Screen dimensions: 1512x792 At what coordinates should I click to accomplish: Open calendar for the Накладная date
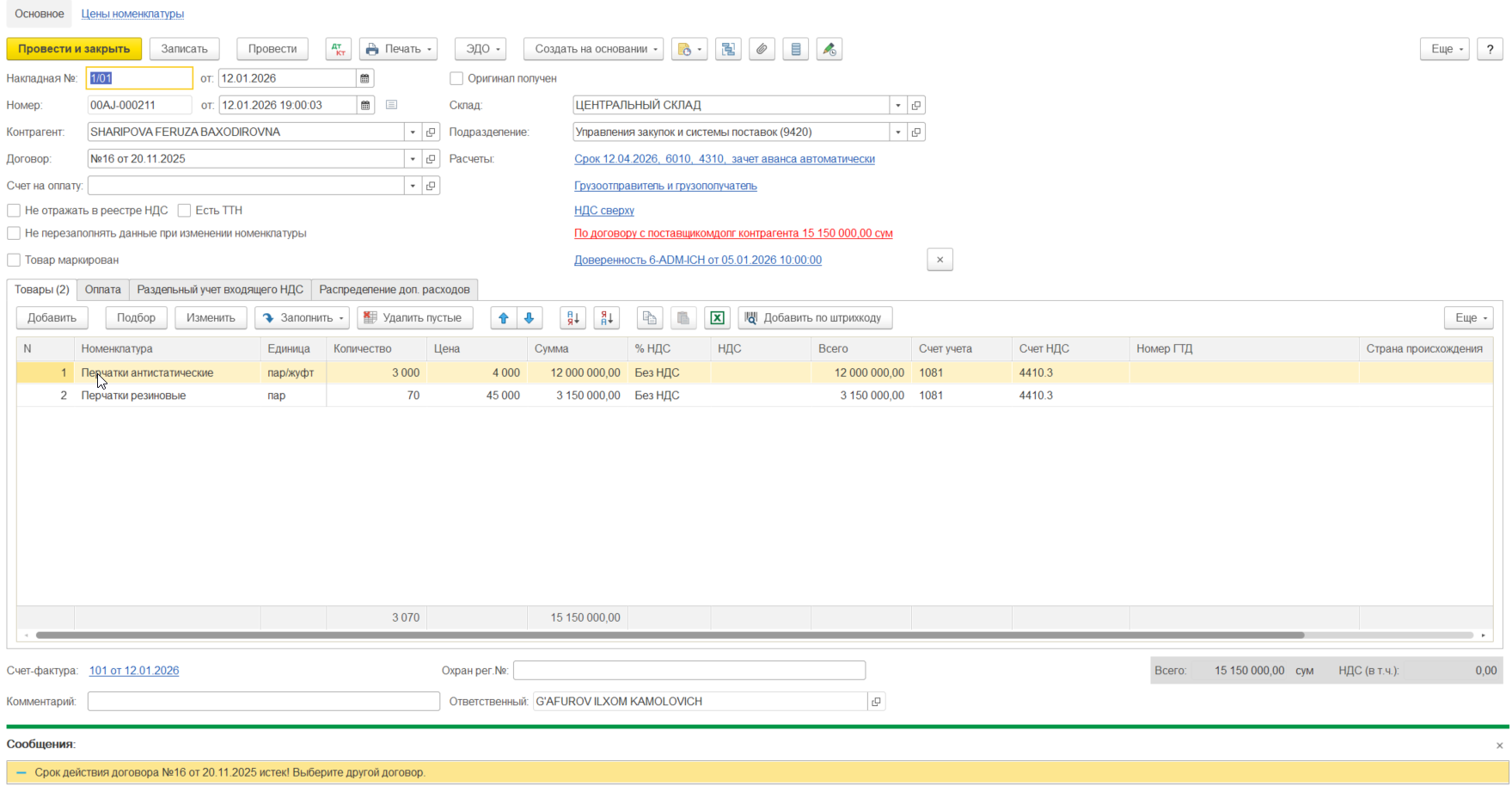point(364,78)
